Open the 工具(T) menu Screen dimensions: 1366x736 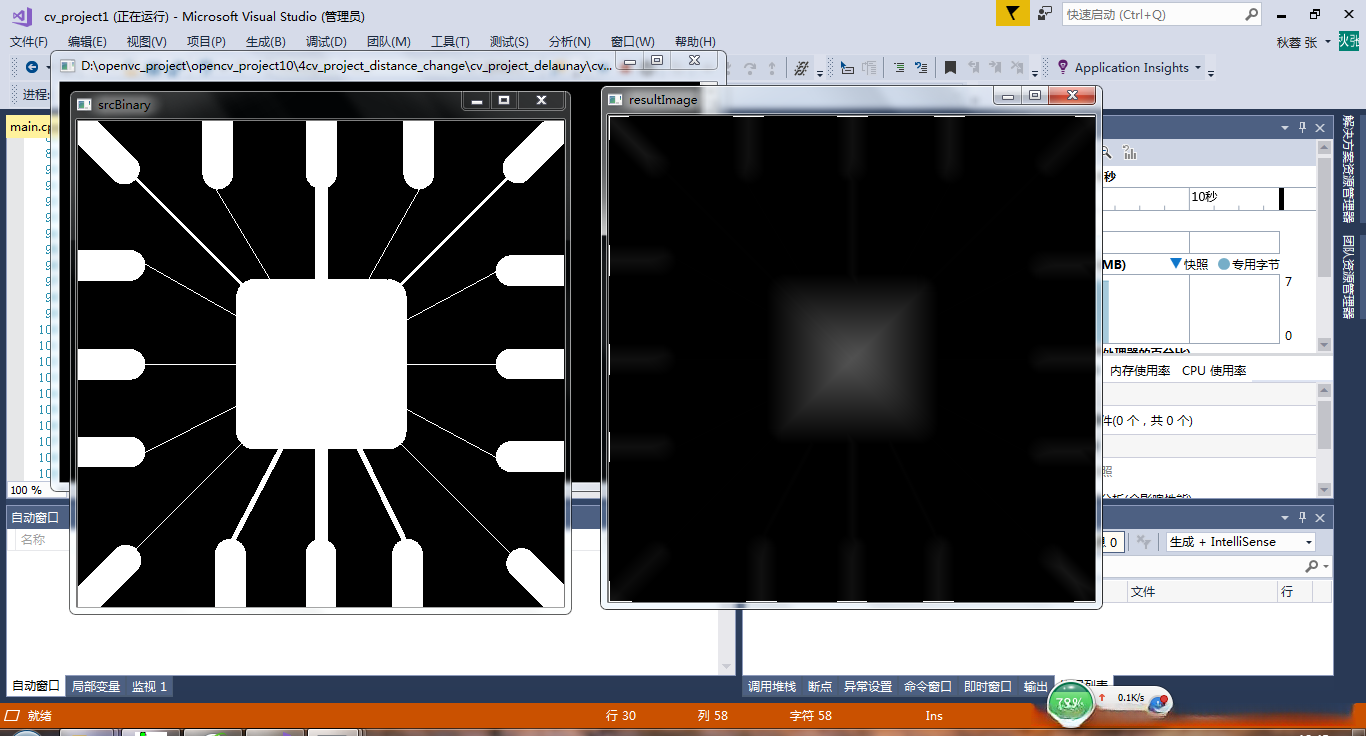point(450,42)
